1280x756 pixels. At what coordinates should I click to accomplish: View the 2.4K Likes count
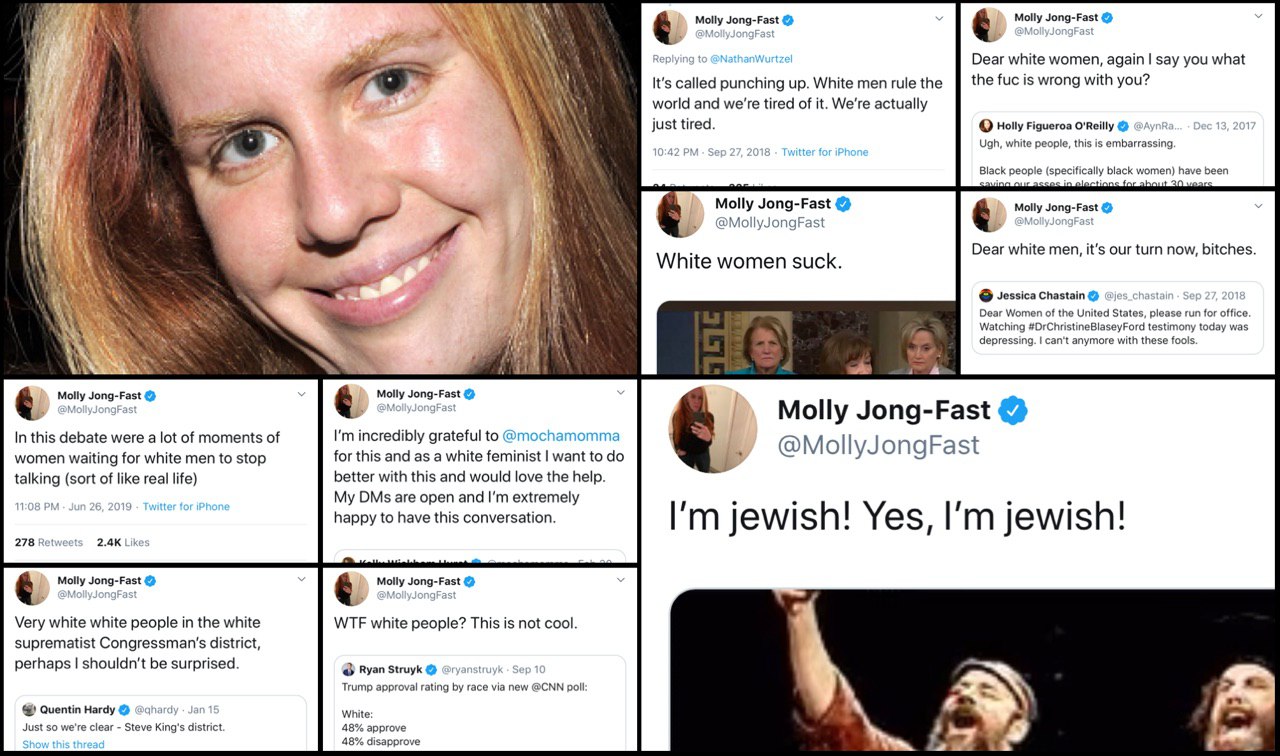pos(123,542)
